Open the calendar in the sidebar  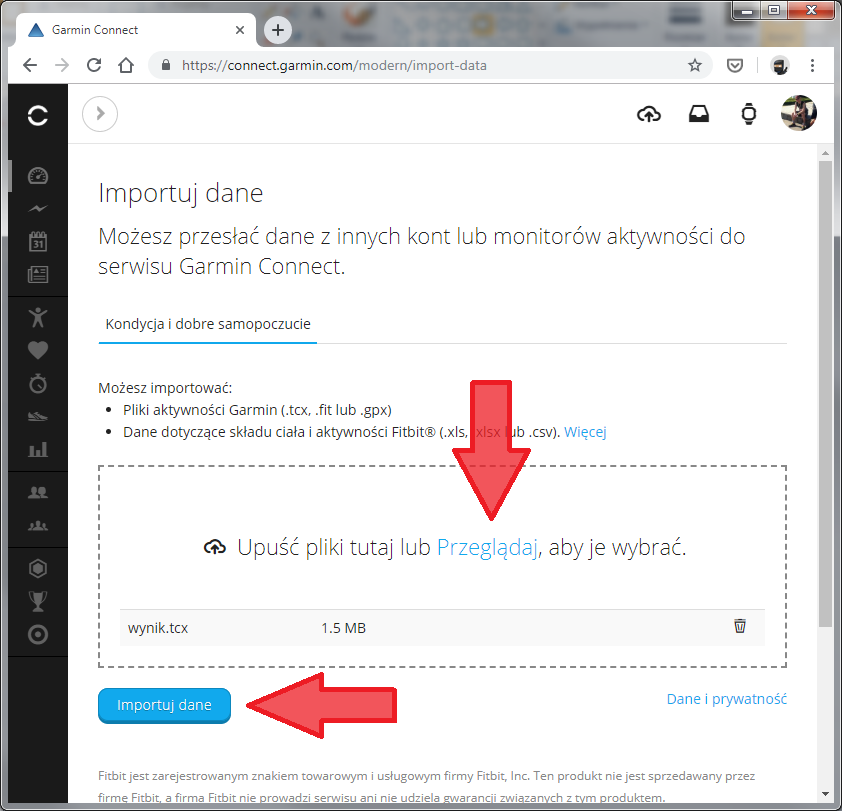click(x=38, y=242)
